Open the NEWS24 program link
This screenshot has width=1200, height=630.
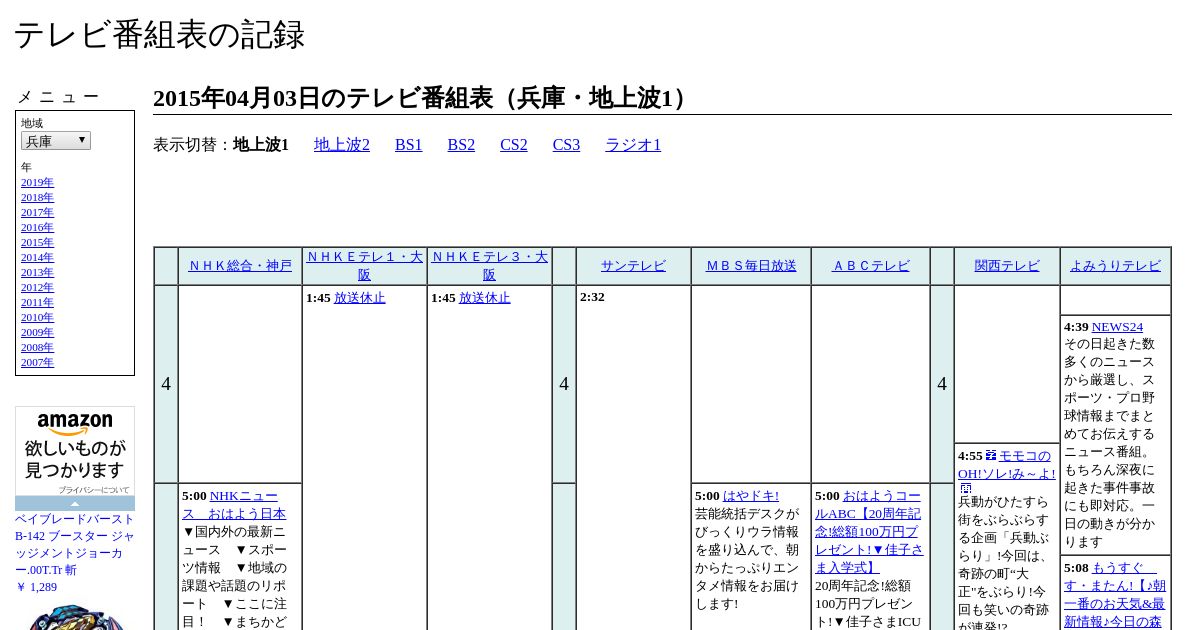[x=1117, y=327]
